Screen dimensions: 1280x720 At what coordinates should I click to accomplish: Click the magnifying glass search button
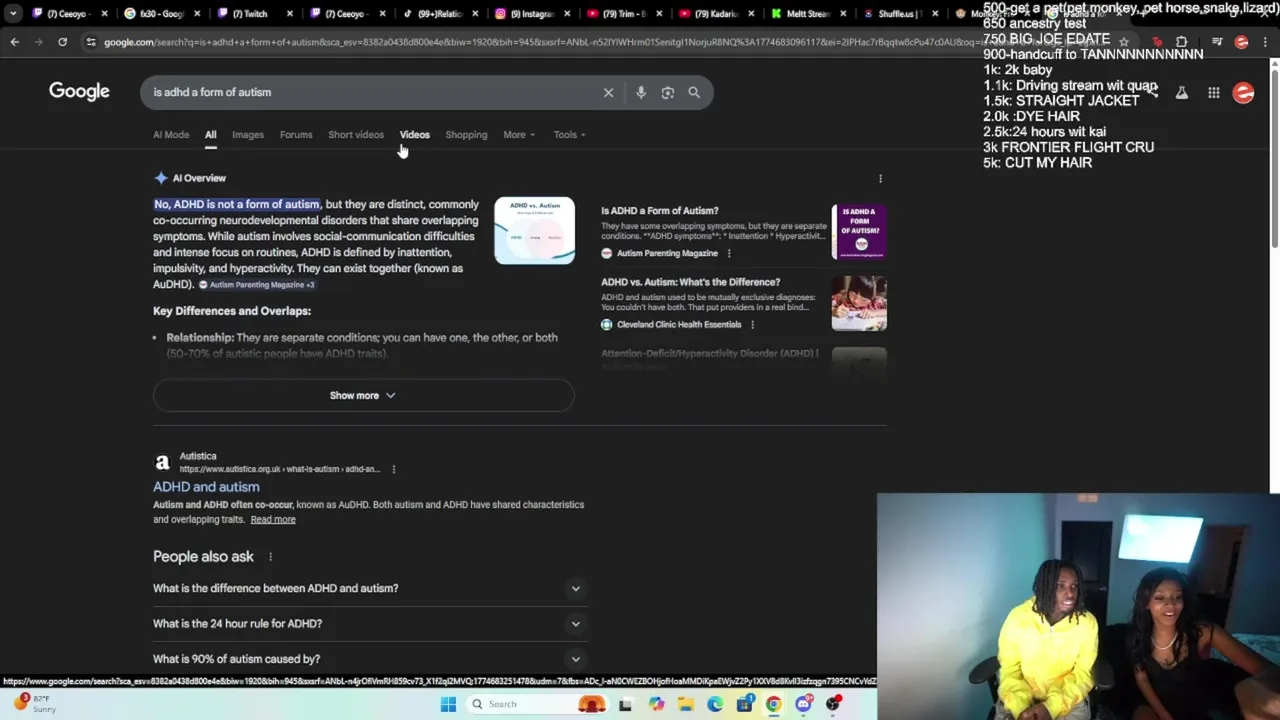[694, 92]
